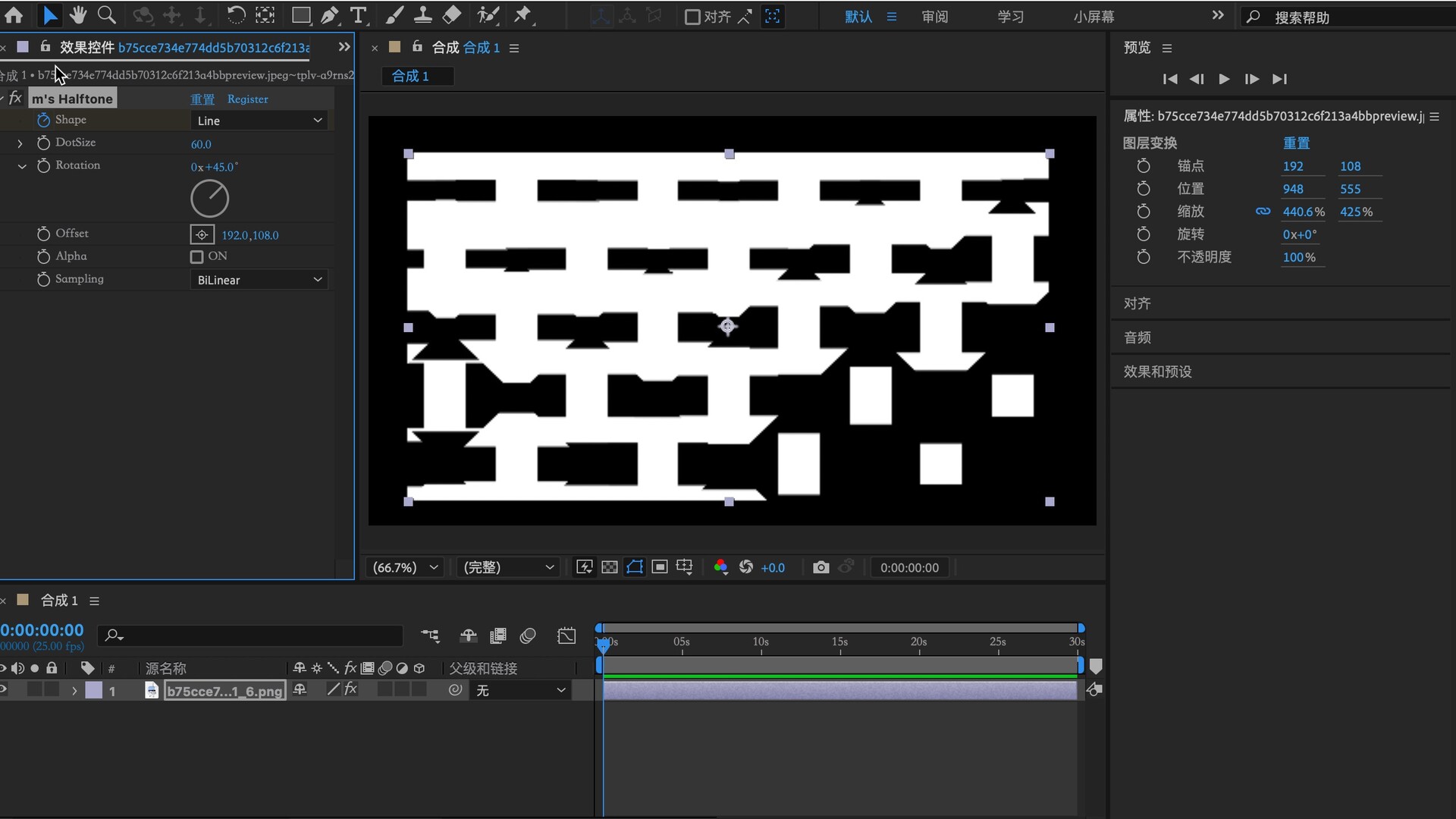The width and height of the screenshot is (1456, 819).
Task: Switch to the 审阅 workspace
Action: click(x=934, y=17)
